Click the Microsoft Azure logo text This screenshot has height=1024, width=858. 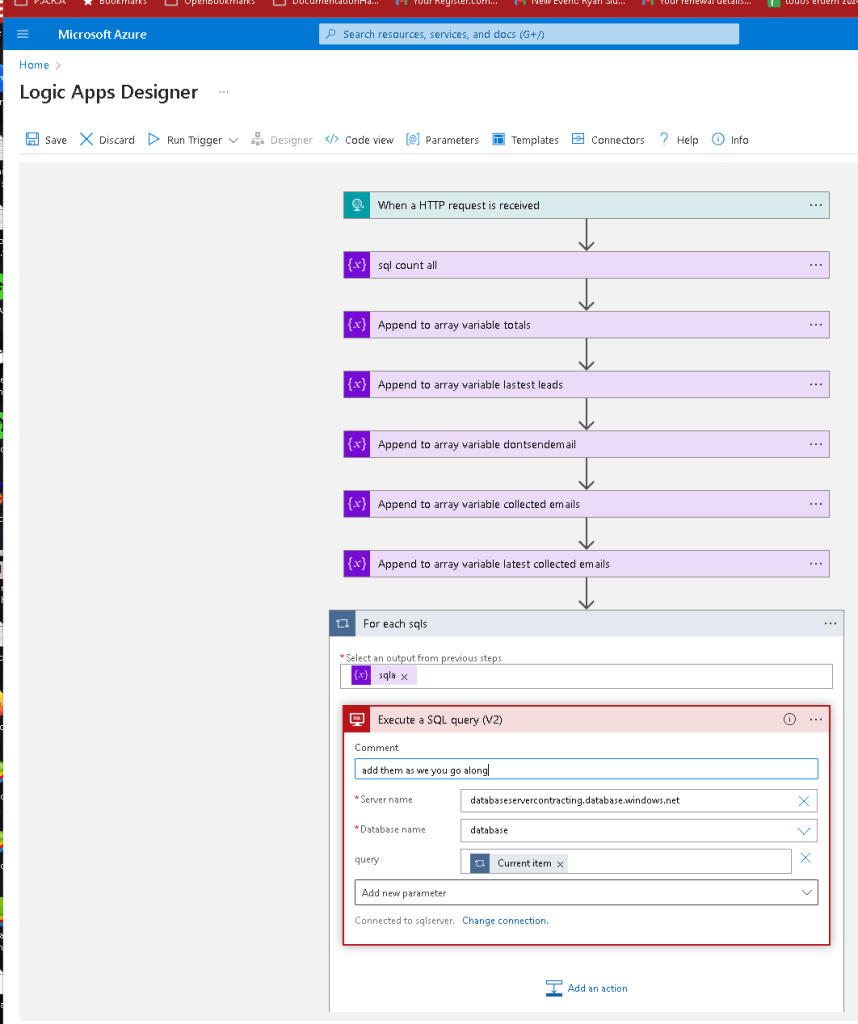103,34
